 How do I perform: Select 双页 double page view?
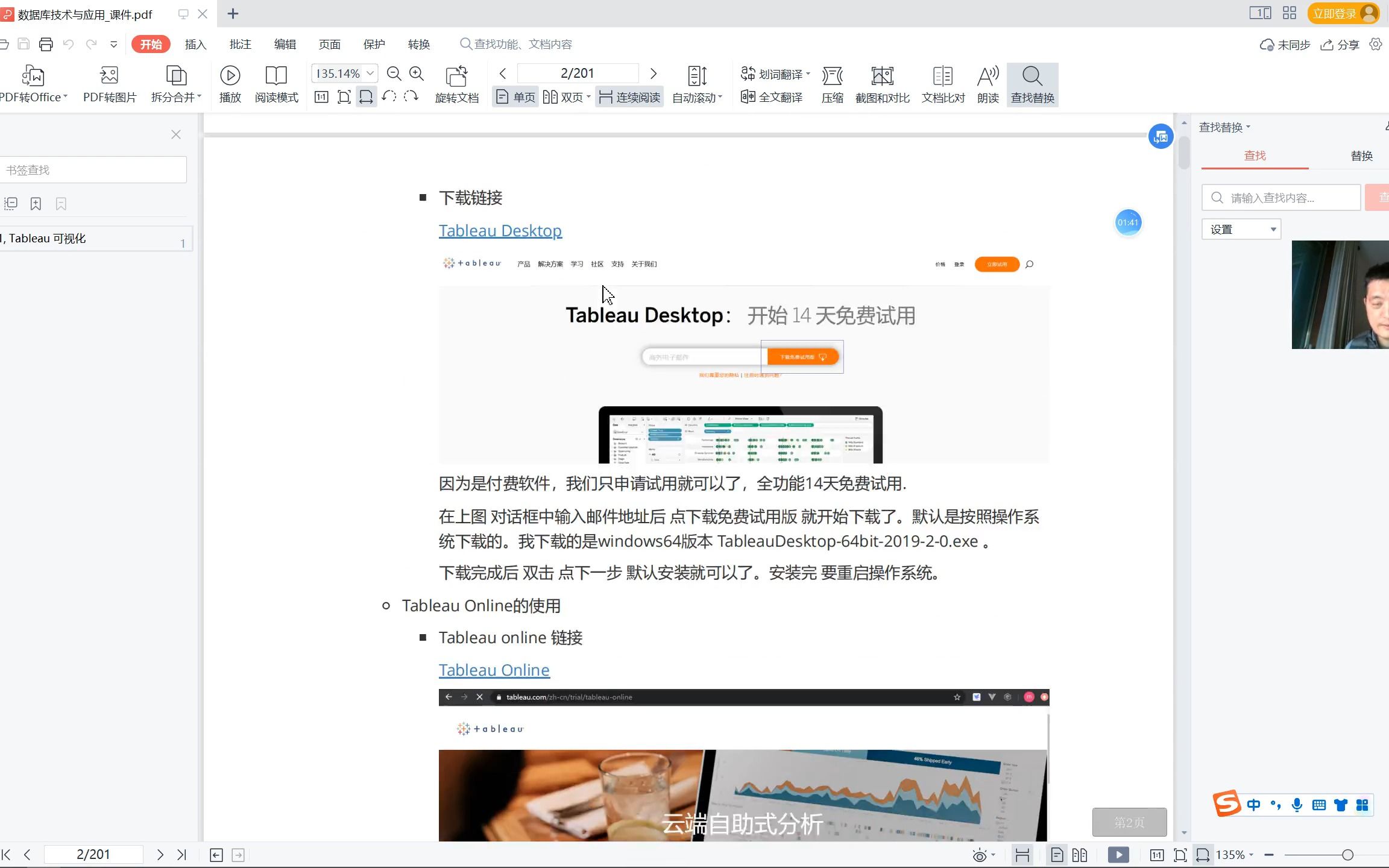point(567,97)
